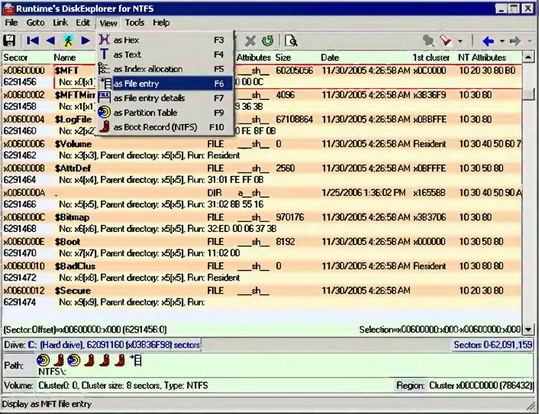Navigate forward with the gray right arrow
The width and height of the screenshot is (539, 414).
[515, 41]
